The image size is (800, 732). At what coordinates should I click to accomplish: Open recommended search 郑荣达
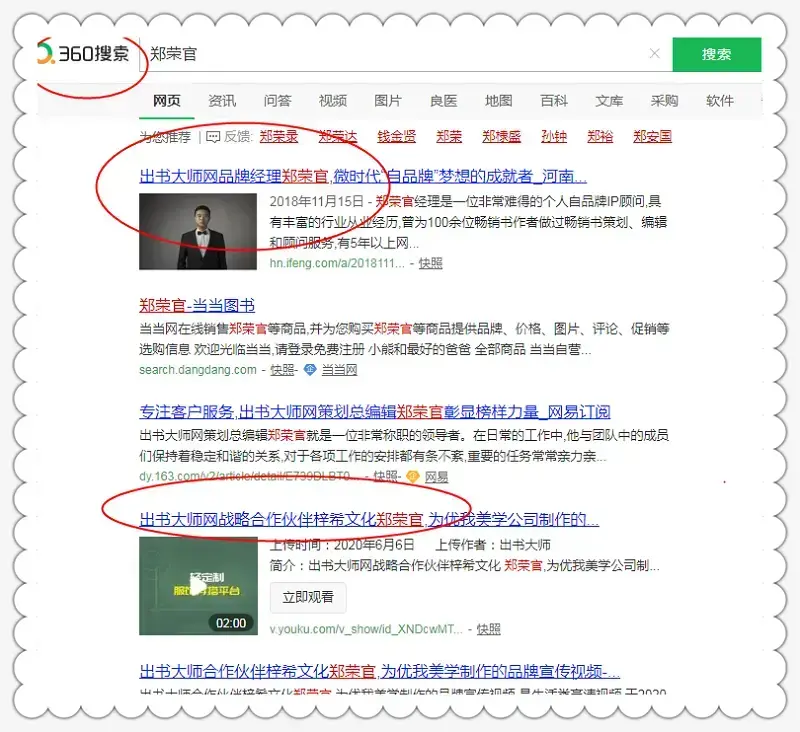[x=338, y=137]
